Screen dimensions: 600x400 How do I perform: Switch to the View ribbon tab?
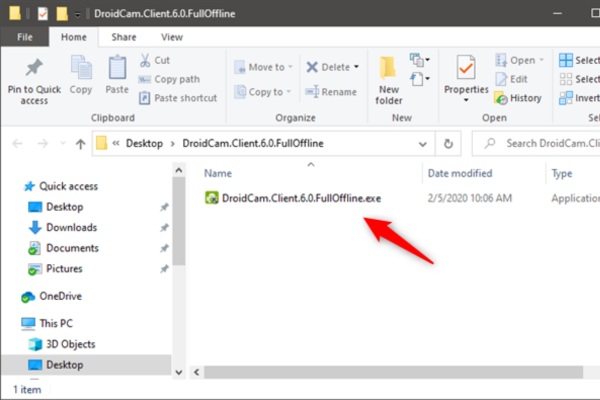172,37
